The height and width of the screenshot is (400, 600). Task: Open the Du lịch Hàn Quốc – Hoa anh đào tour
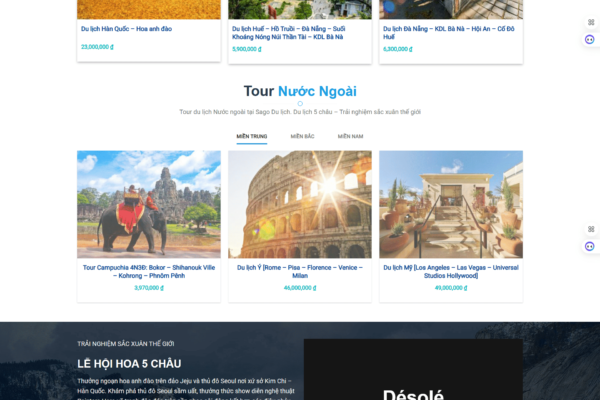coord(126,29)
